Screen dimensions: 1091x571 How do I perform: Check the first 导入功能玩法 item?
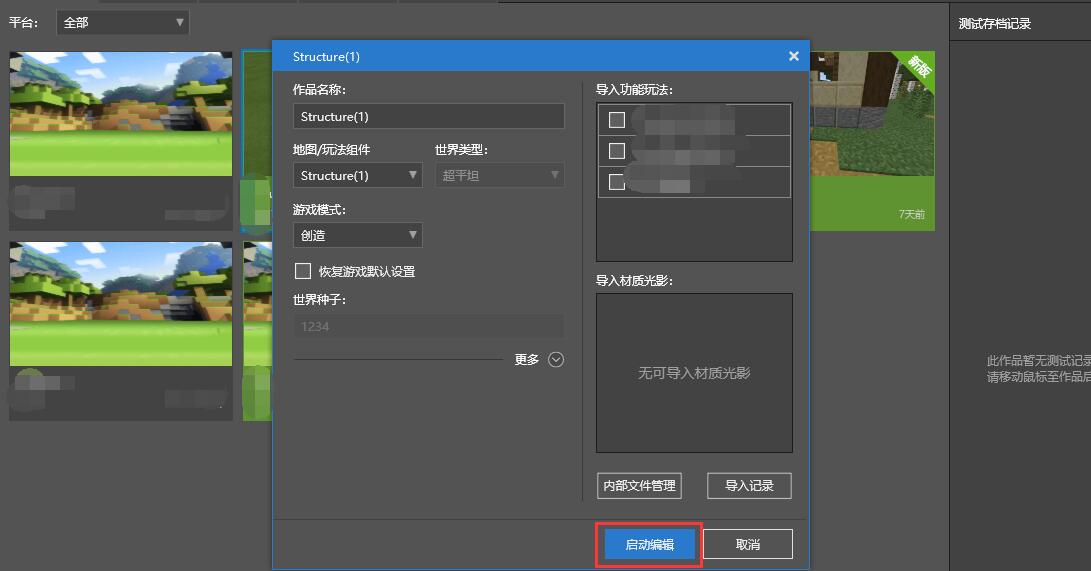click(617, 120)
